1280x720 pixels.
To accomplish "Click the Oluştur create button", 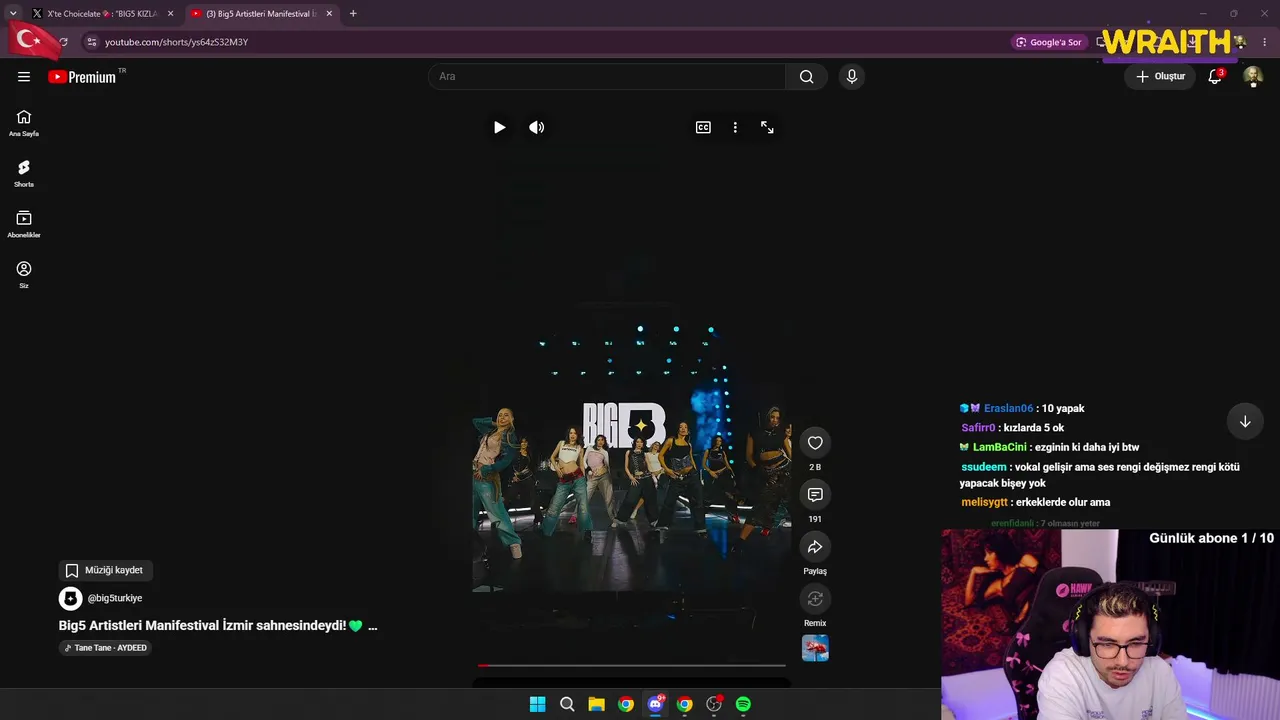I will (1160, 76).
